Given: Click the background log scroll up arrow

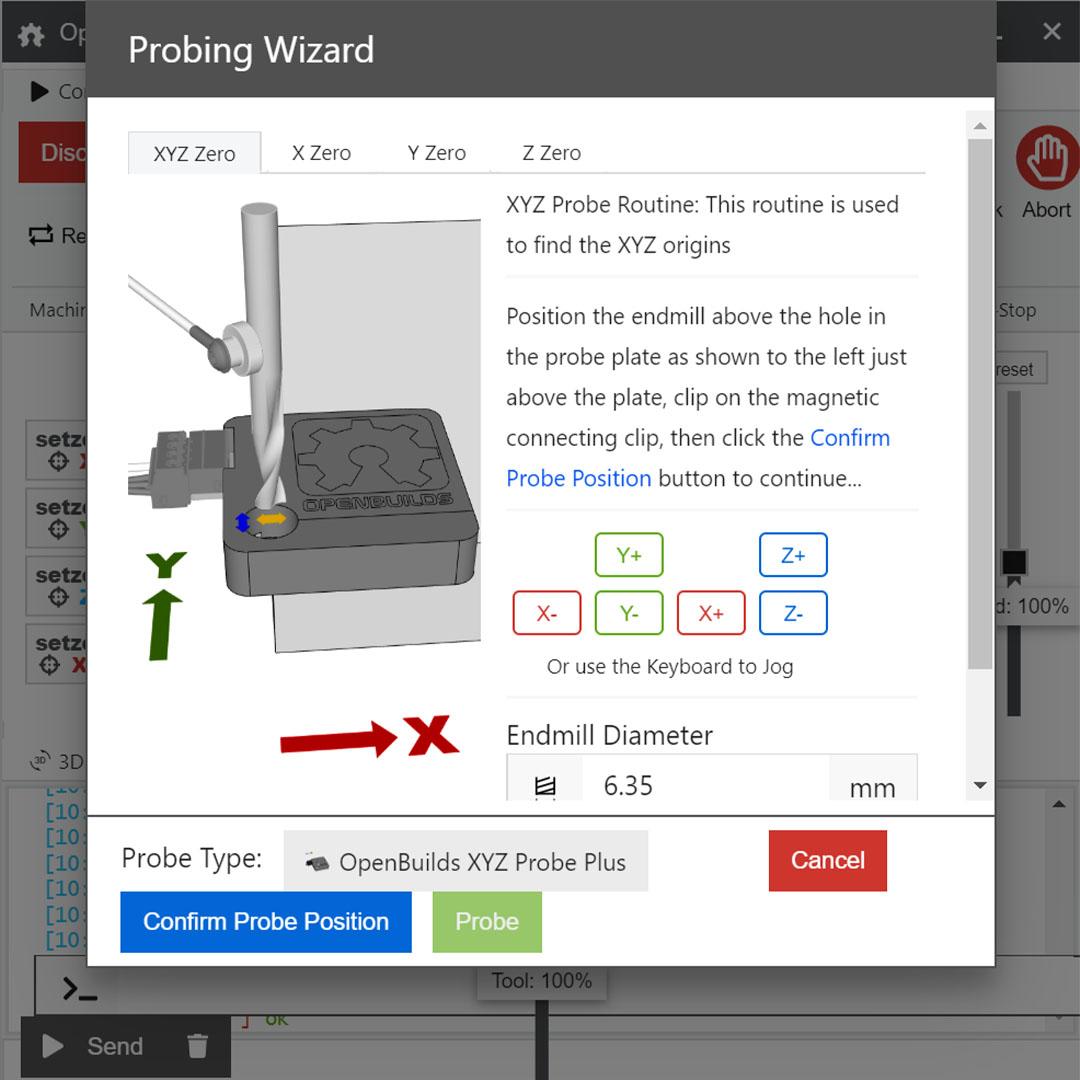Looking at the screenshot, I should point(1059,804).
